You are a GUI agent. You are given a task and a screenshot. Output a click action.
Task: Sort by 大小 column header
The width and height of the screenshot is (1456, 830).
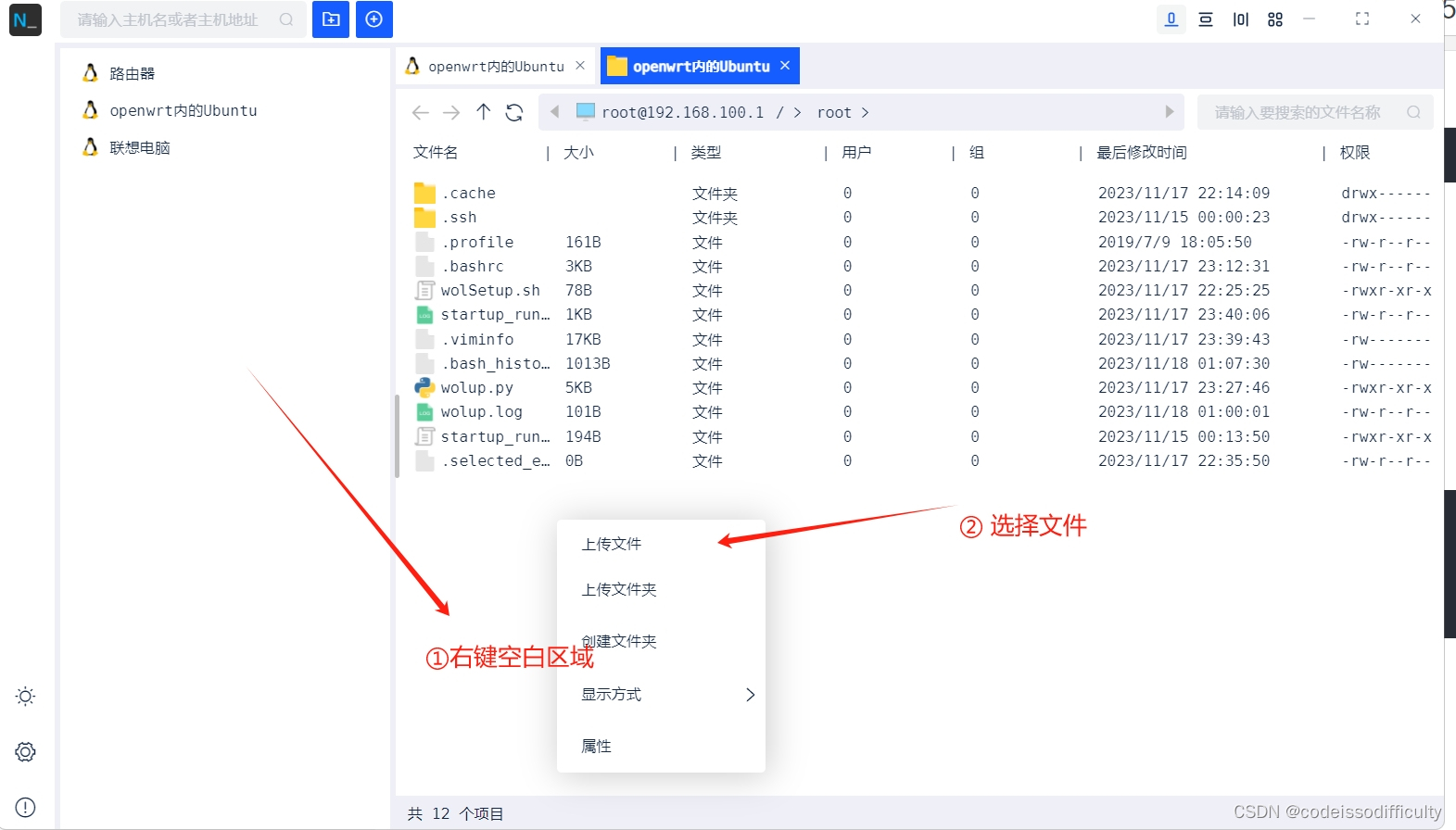point(578,152)
